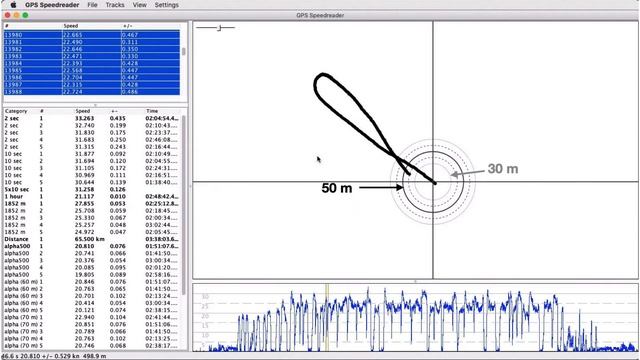This screenshot has height=360, width=640.
Task: Open the Settings menu
Action: tap(167, 5)
